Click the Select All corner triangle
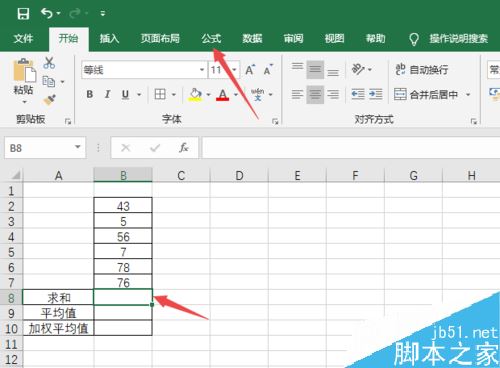500x368 pixels. 15,175
